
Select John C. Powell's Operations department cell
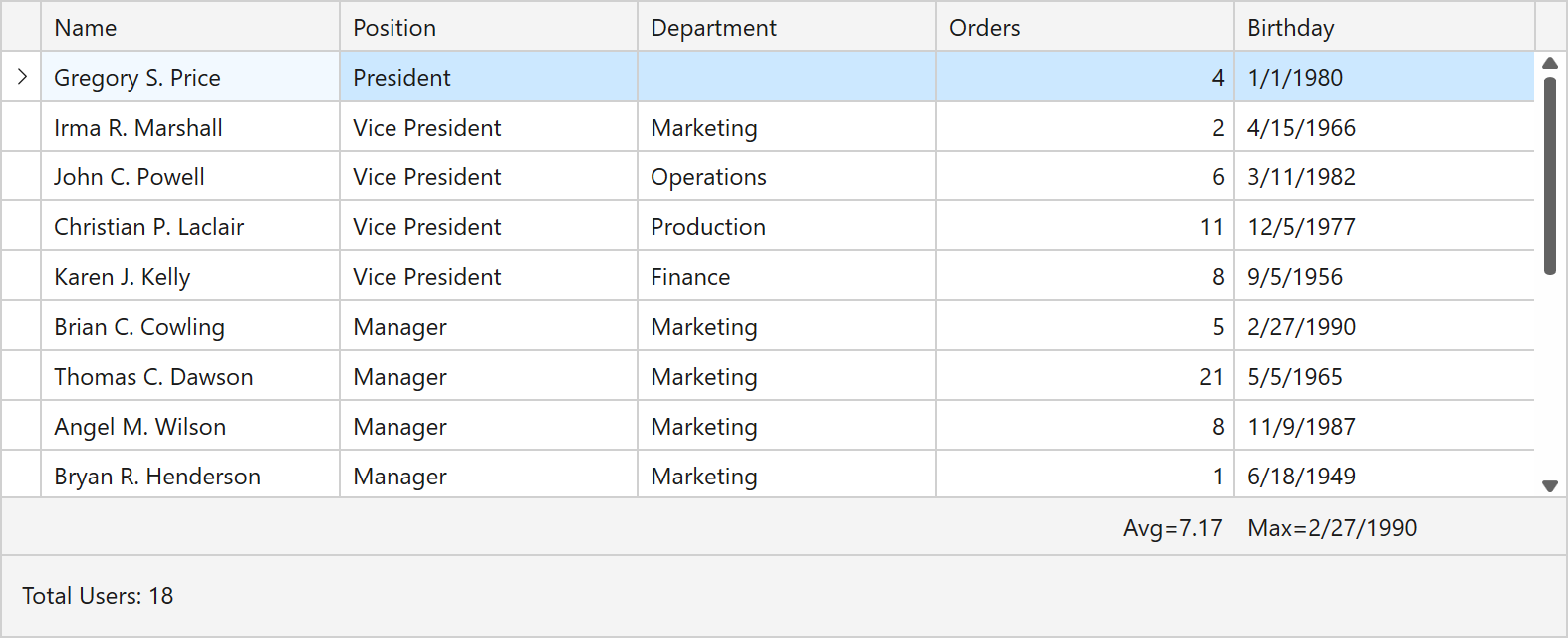pos(708,177)
